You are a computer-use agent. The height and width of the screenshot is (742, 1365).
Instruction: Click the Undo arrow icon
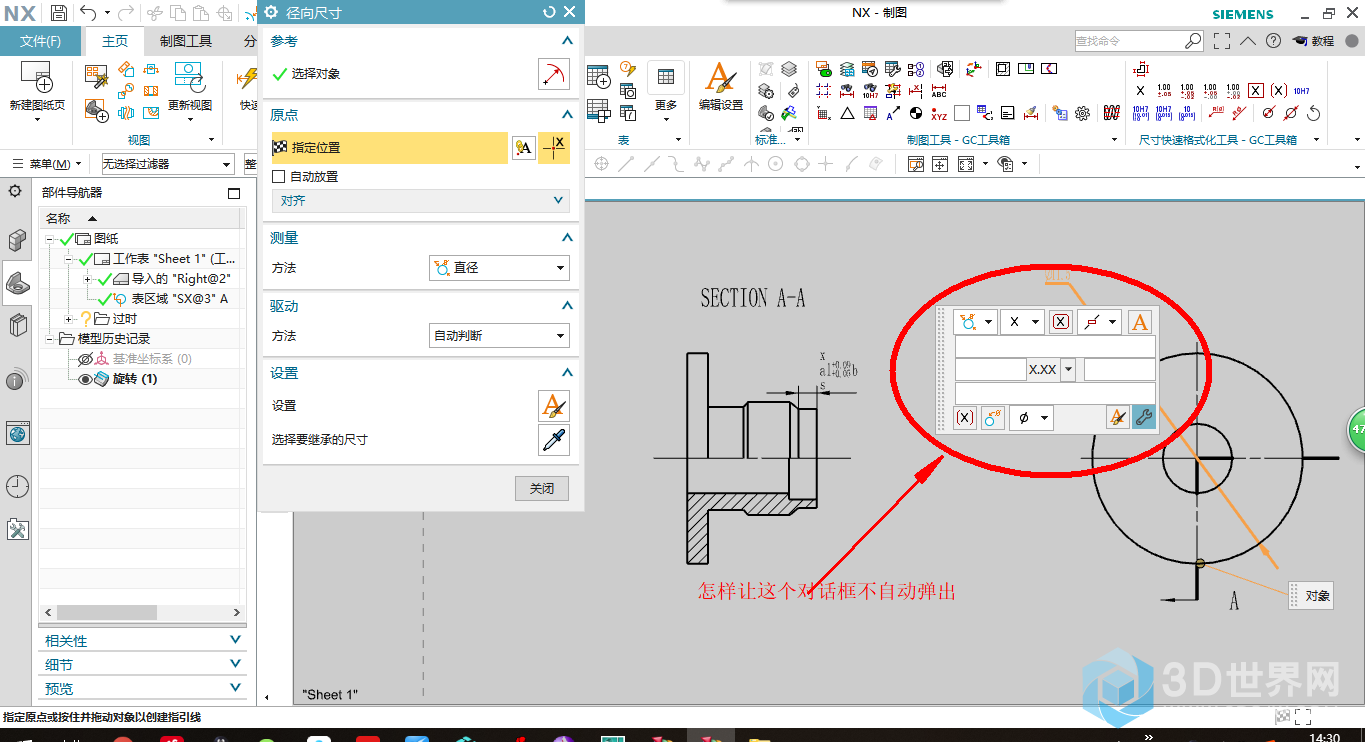pyautogui.click(x=88, y=13)
